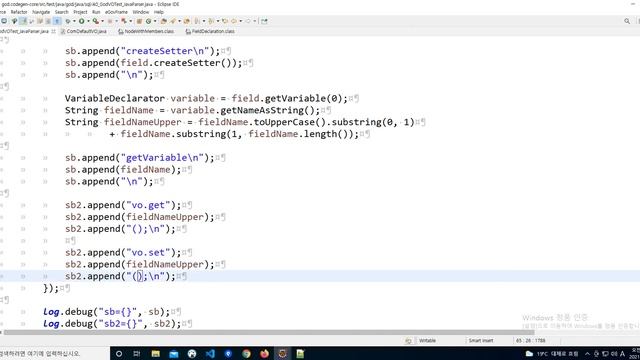The height and width of the screenshot is (360, 640).
Task: Open the eGovFrame menu
Action: click(116, 12)
